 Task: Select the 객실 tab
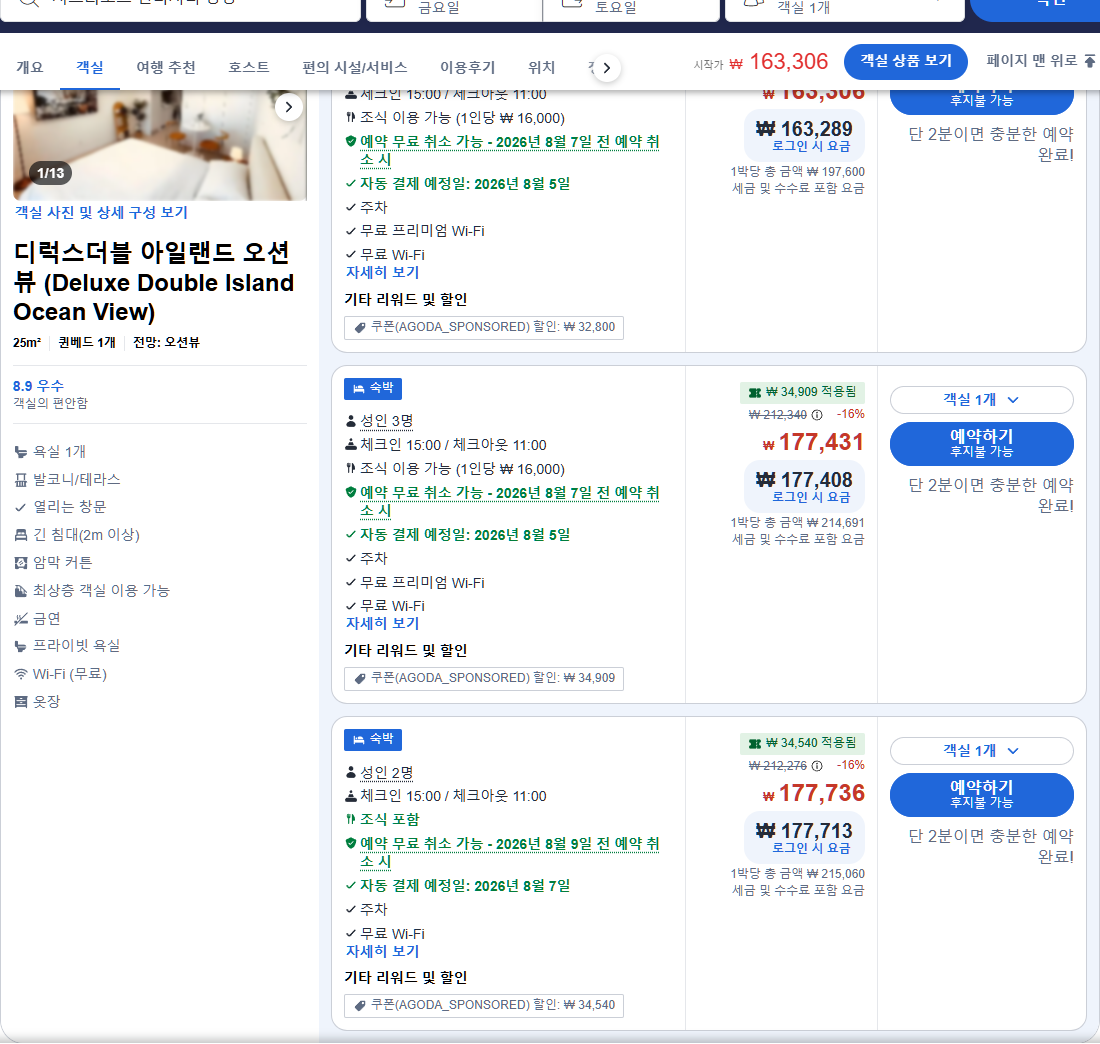click(90, 67)
